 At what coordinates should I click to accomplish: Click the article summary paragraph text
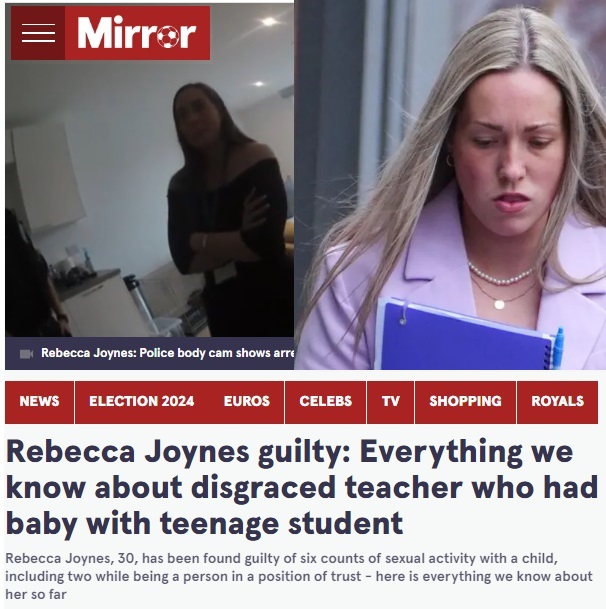pos(299,576)
